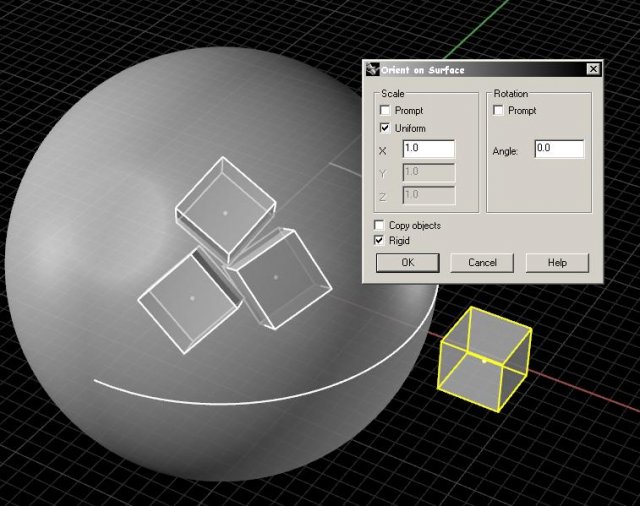The height and width of the screenshot is (506, 640).
Task: Click the Orient on Surface title text
Action: 423,70
